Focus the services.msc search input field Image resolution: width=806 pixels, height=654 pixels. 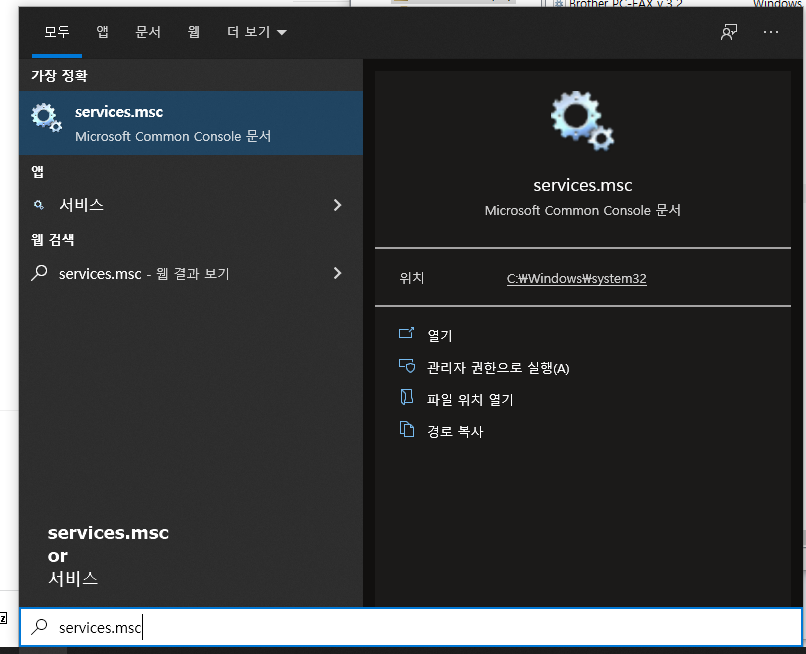pos(411,627)
